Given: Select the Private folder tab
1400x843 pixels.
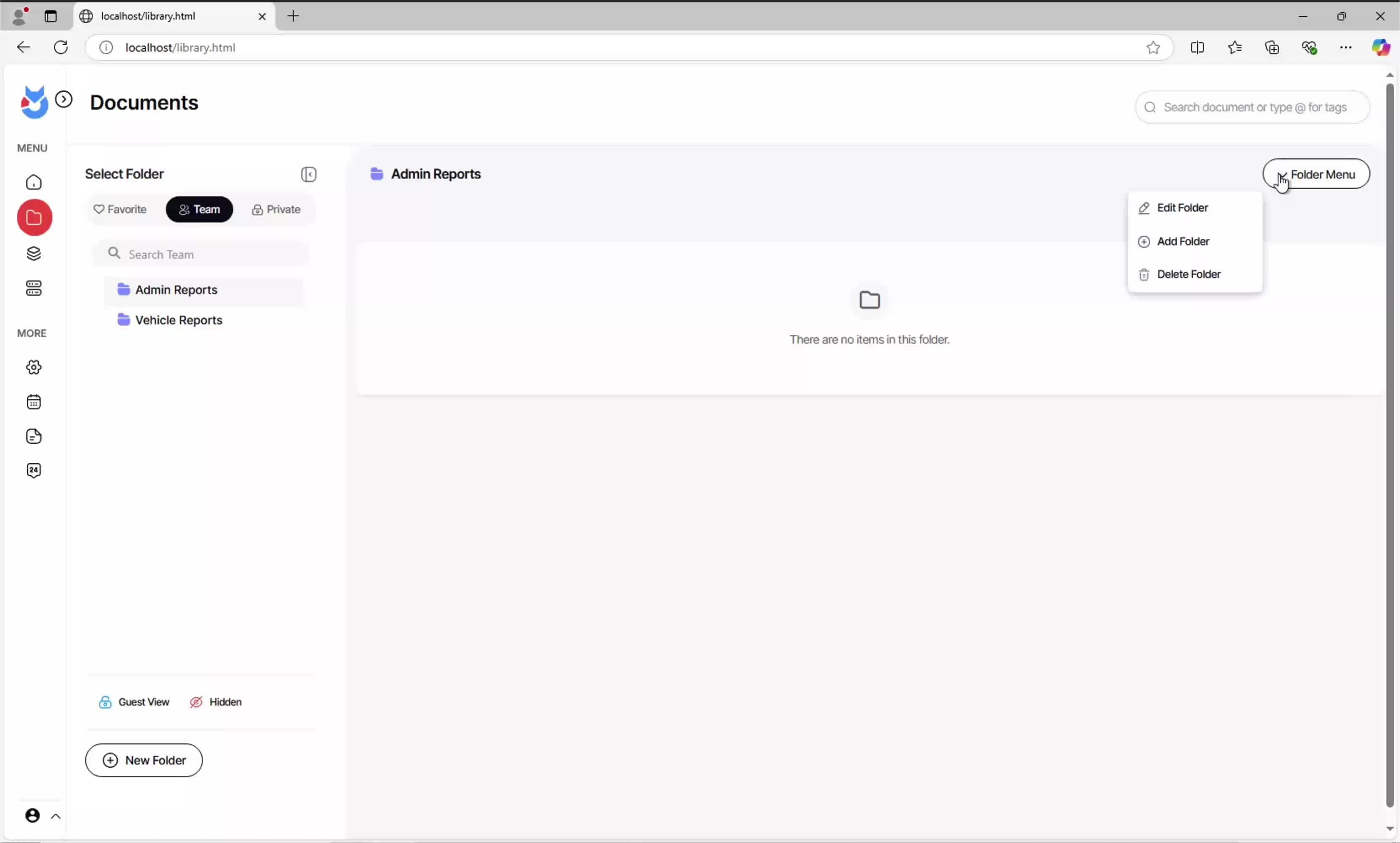Looking at the screenshot, I should coord(277,209).
